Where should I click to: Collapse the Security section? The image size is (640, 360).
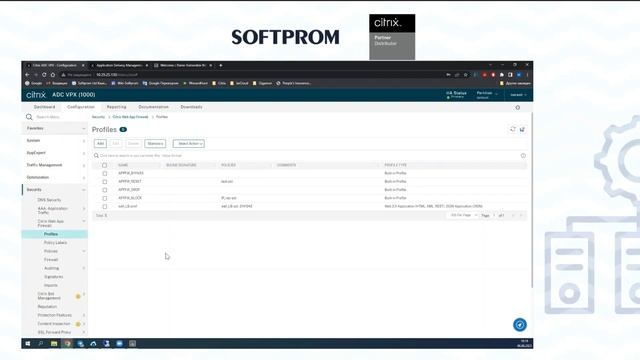[x=55, y=189]
